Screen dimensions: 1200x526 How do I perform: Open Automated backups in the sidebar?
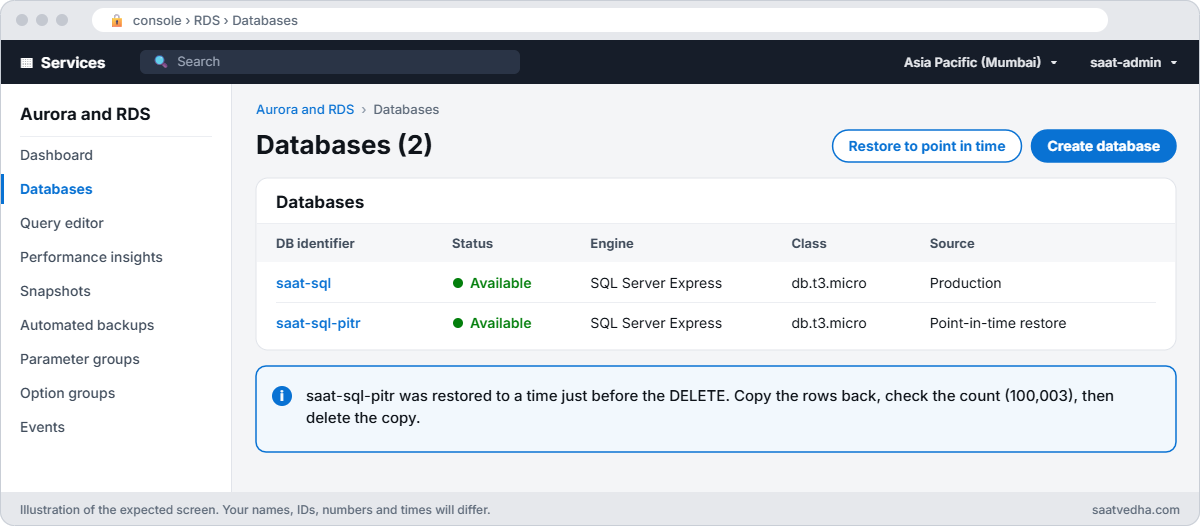point(87,325)
